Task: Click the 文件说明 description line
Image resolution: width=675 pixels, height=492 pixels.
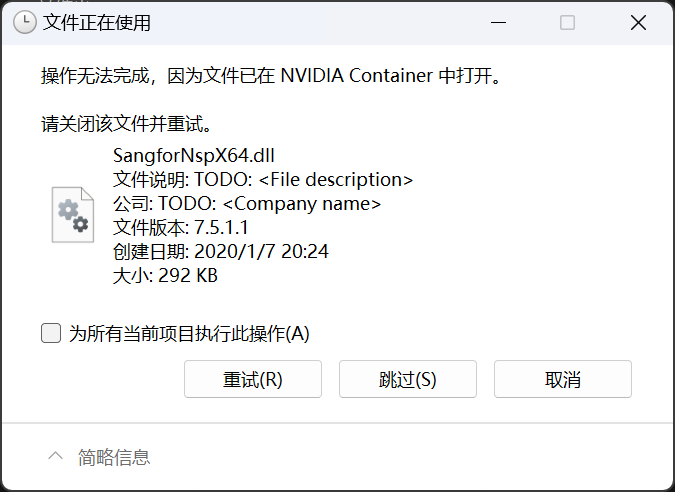Action: [263, 180]
